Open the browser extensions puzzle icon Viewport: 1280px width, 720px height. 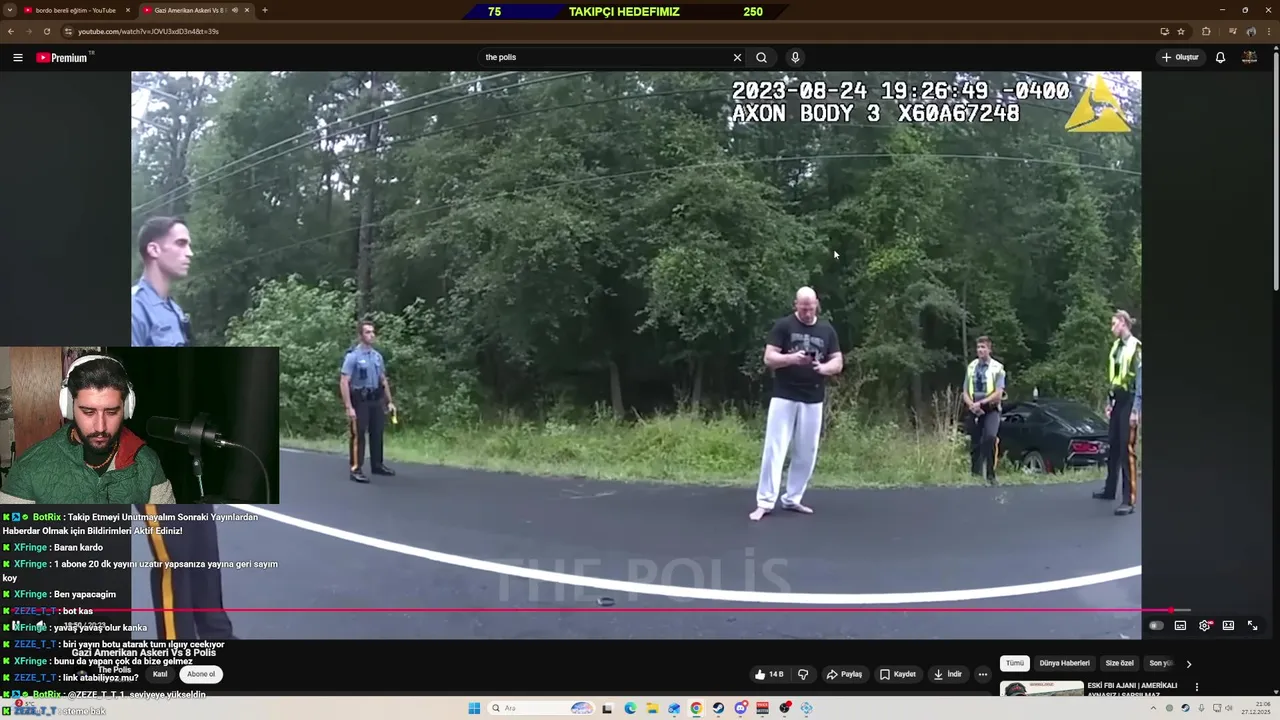(1206, 31)
